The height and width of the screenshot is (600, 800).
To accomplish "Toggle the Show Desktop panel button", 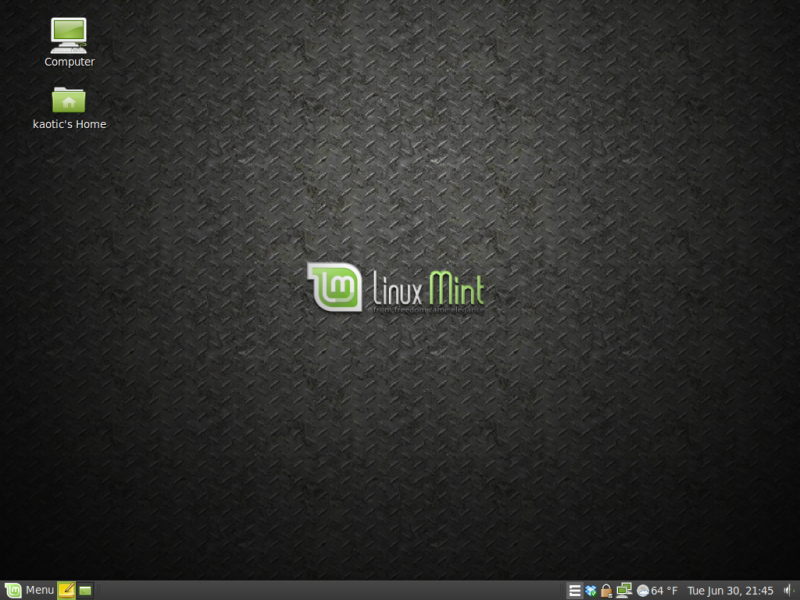I will 84,590.
